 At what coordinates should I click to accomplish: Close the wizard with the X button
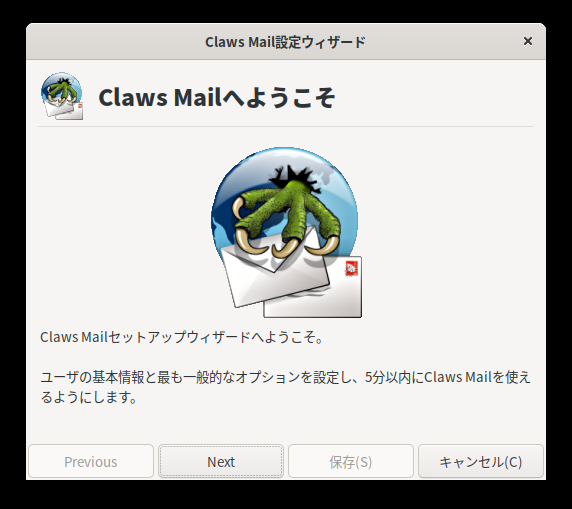pos(527,41)
